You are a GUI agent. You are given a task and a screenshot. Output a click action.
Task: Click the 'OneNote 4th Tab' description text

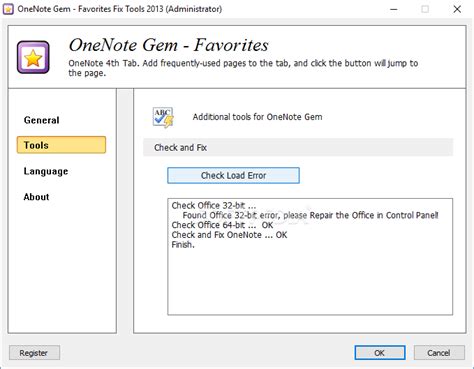tap(243, 68)
